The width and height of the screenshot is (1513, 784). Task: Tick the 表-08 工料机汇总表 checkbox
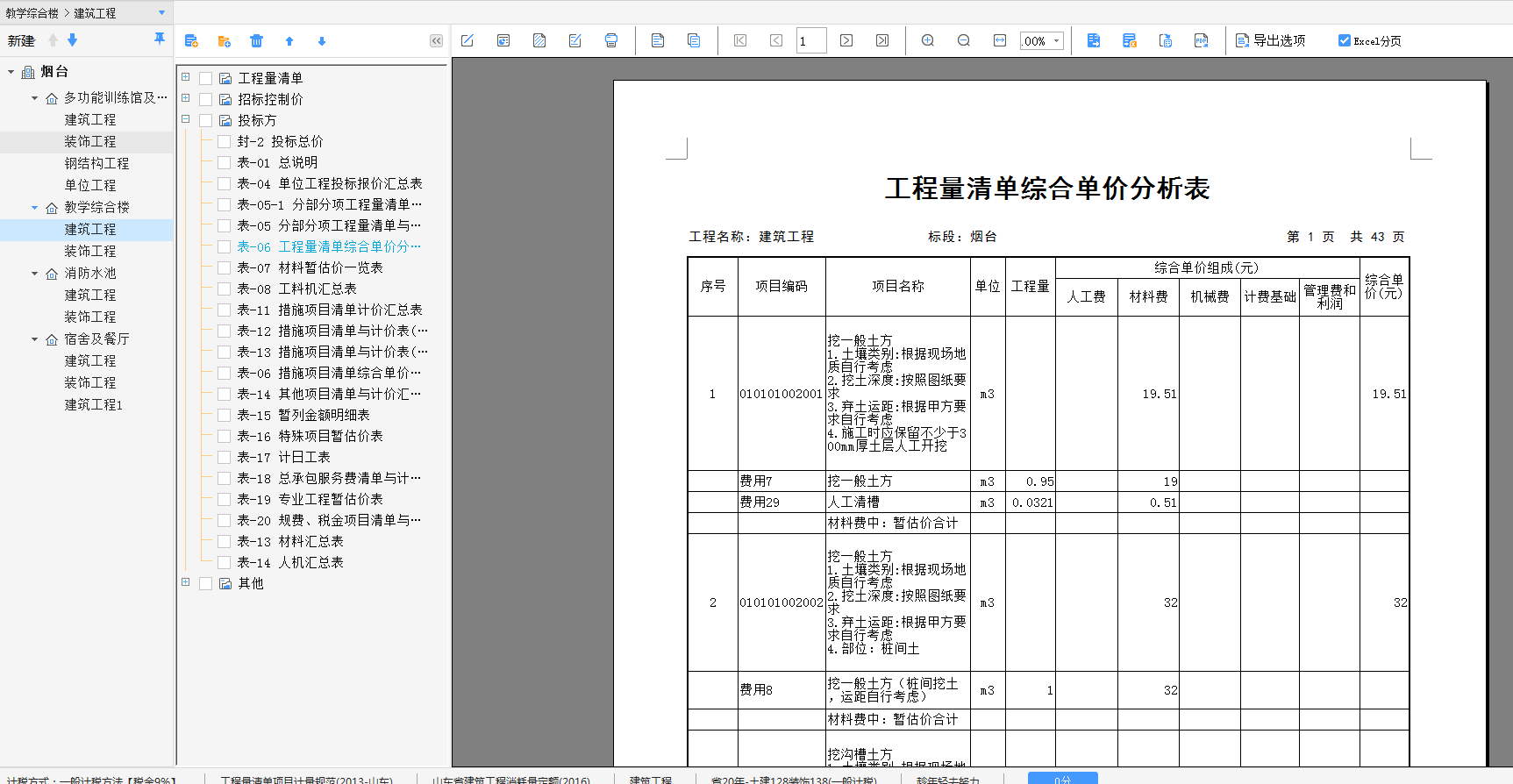(224, 289)
